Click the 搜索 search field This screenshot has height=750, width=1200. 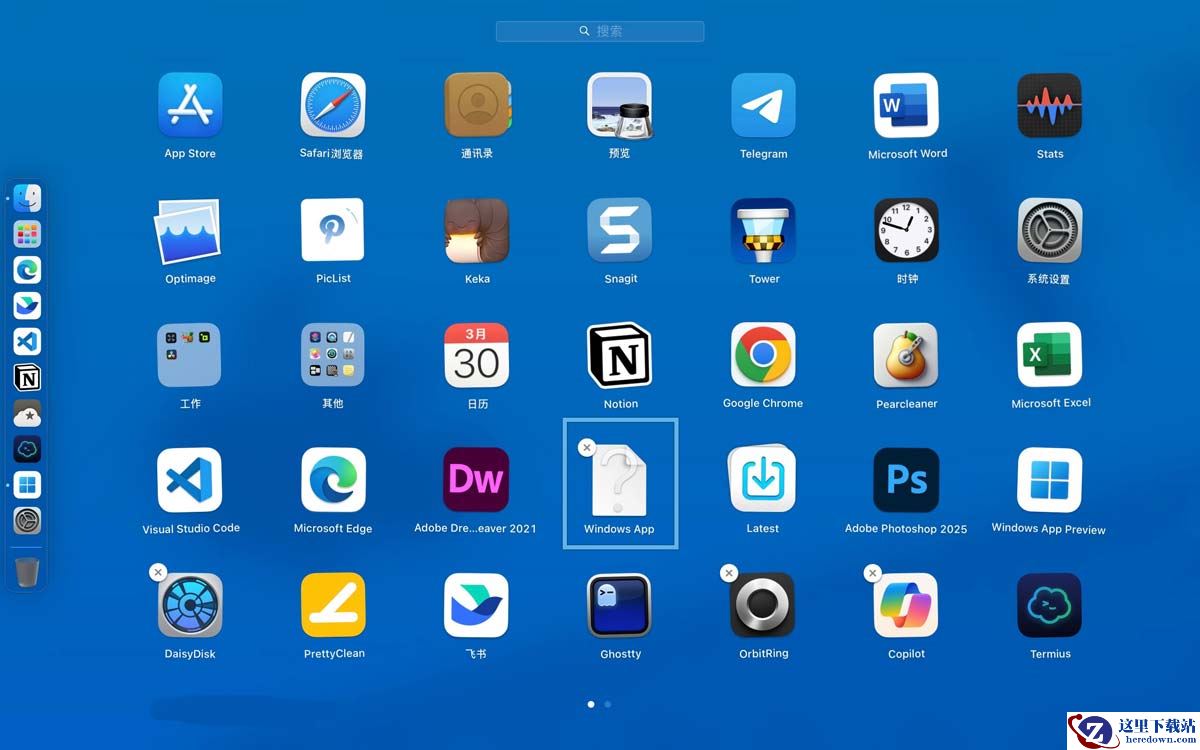point(600,31)
